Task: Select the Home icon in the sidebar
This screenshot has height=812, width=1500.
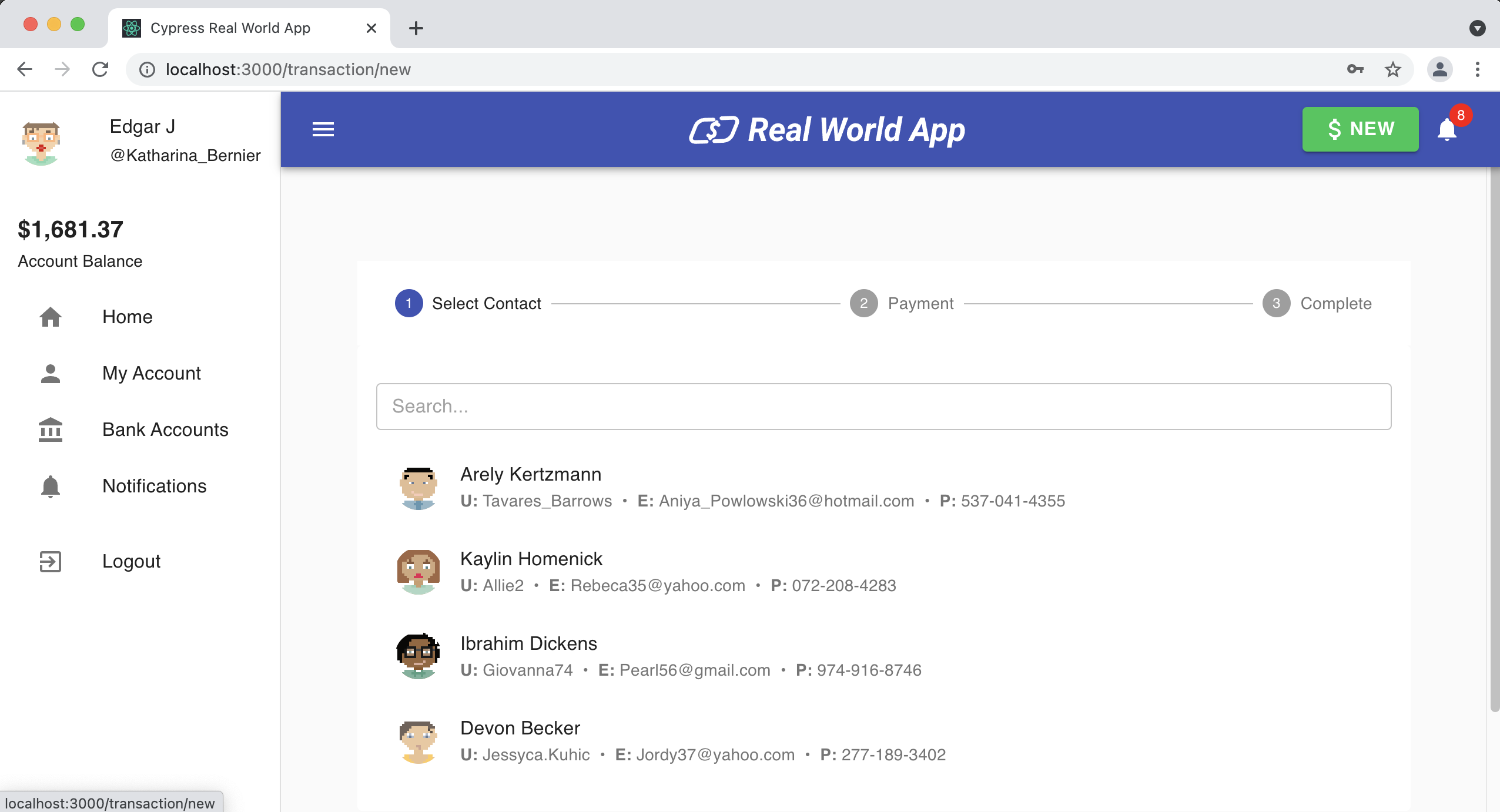Action: click(x=51, y=317)
